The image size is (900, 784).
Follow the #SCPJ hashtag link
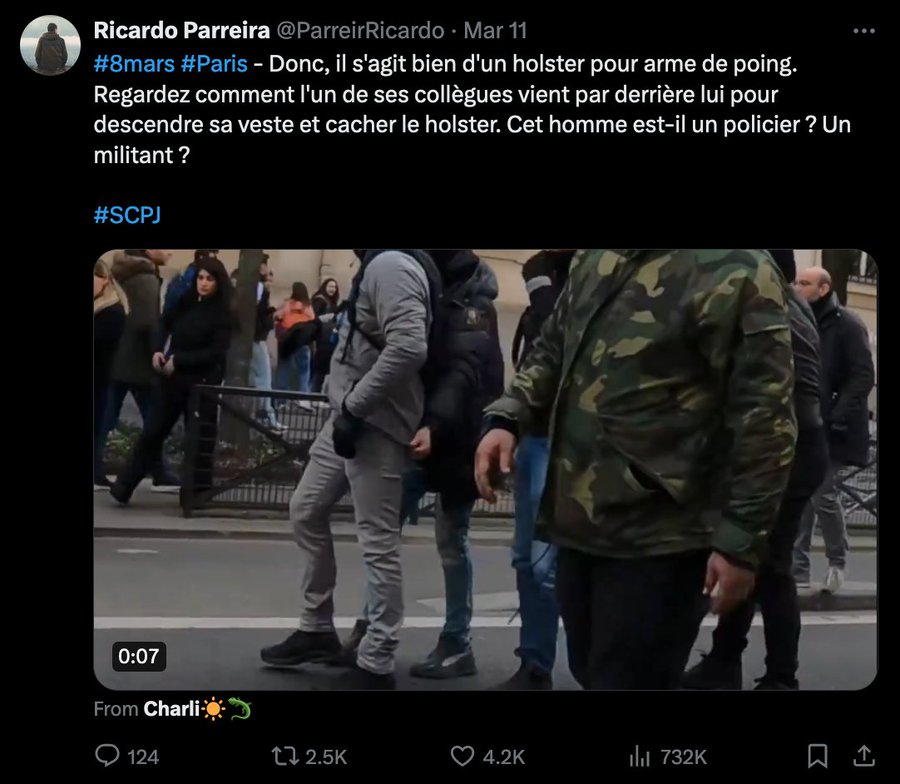(x=127, y=215)
